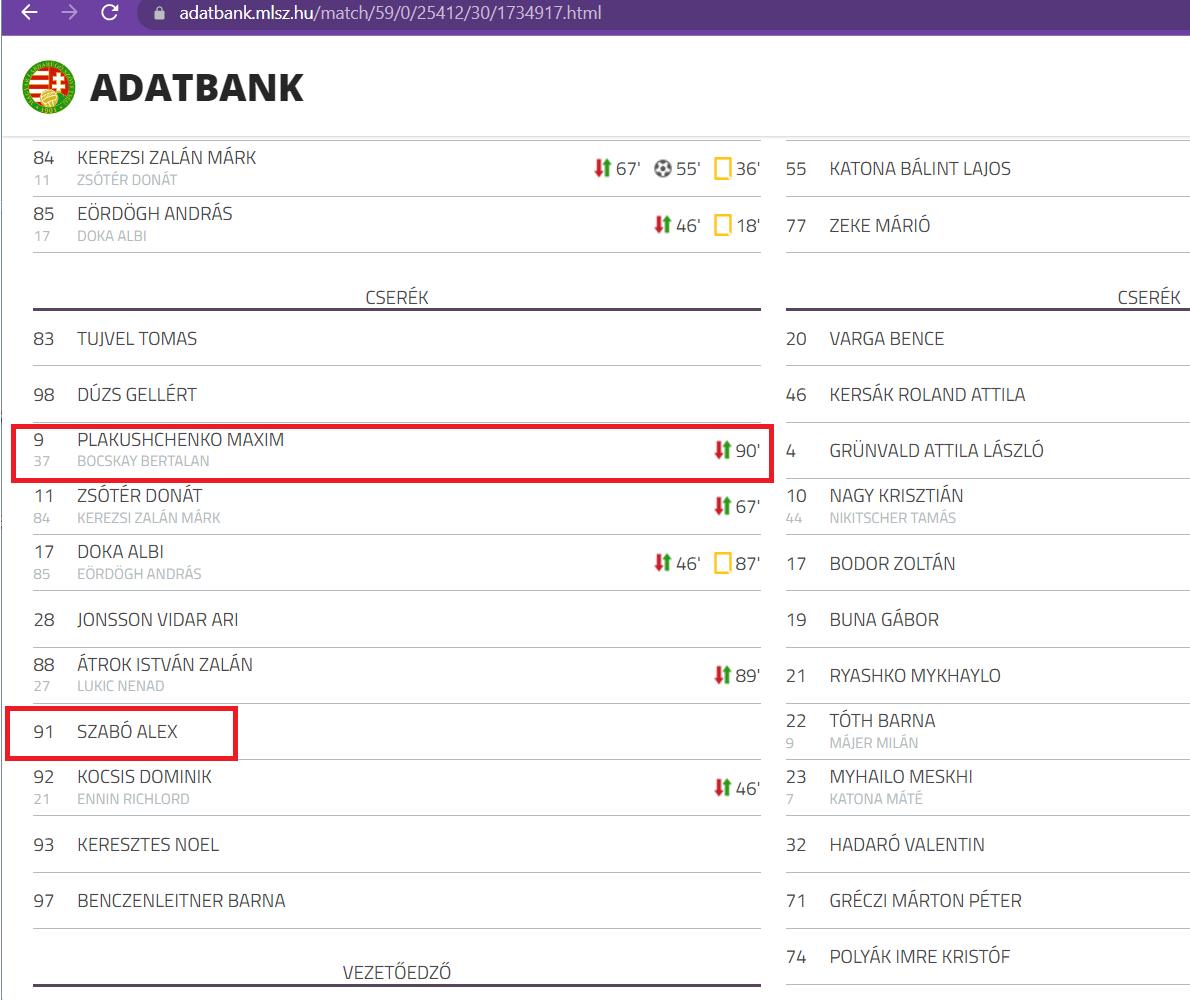Click substitution icon in Kocsis Dominik row
1190x1000 pixels.
pos(722,788)
